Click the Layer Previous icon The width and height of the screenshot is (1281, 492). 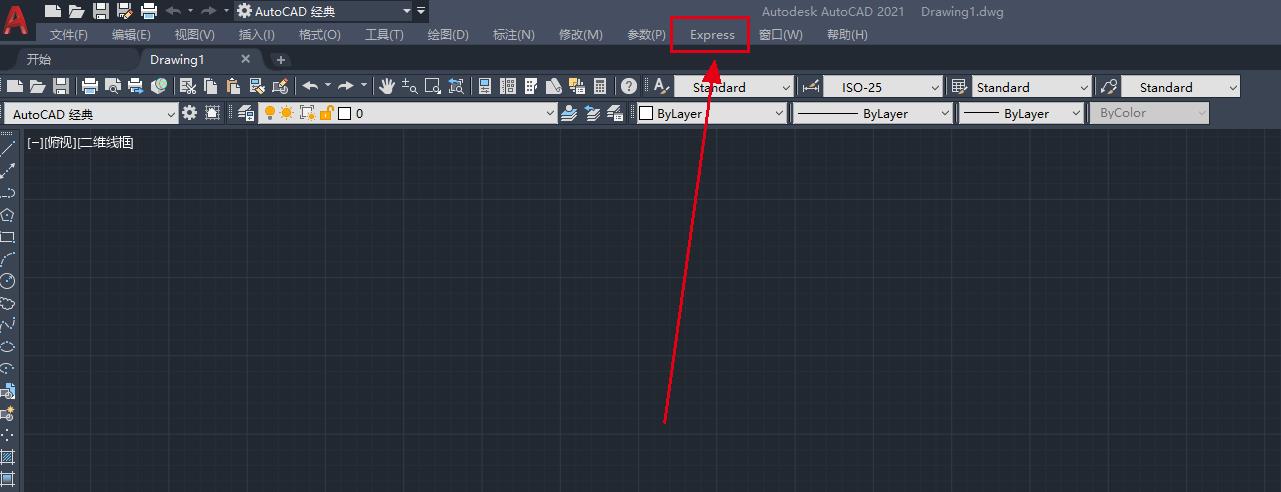click(x=593, y=113)
